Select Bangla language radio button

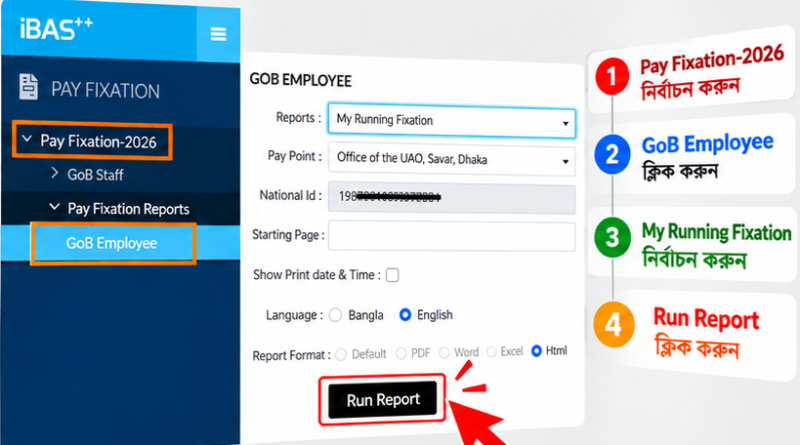(x=335, y=315)
